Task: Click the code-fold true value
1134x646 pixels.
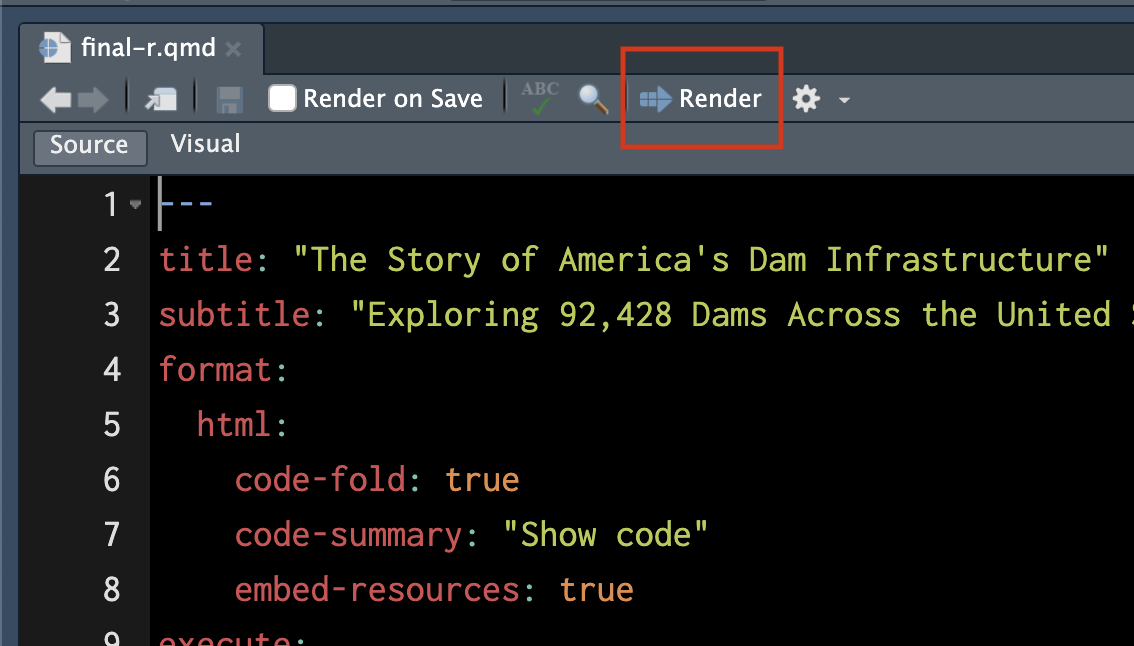Action: 482,480
